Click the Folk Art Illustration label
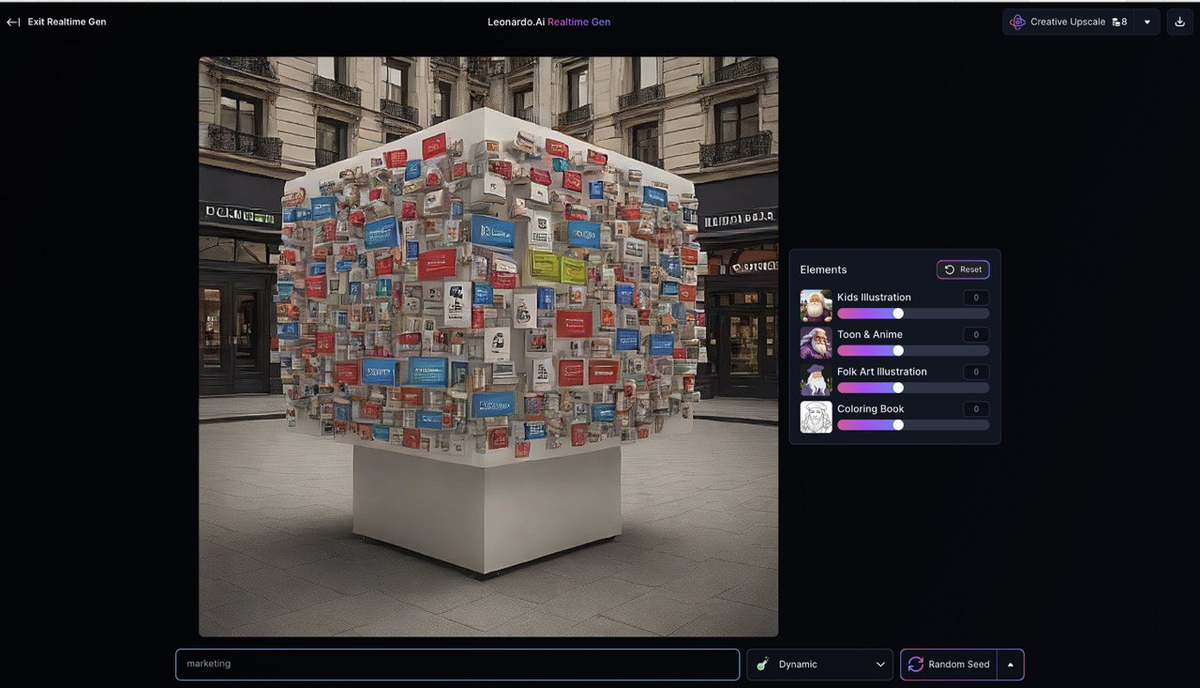This screenshot has width=1200, height=688. [x=882, y=371]
